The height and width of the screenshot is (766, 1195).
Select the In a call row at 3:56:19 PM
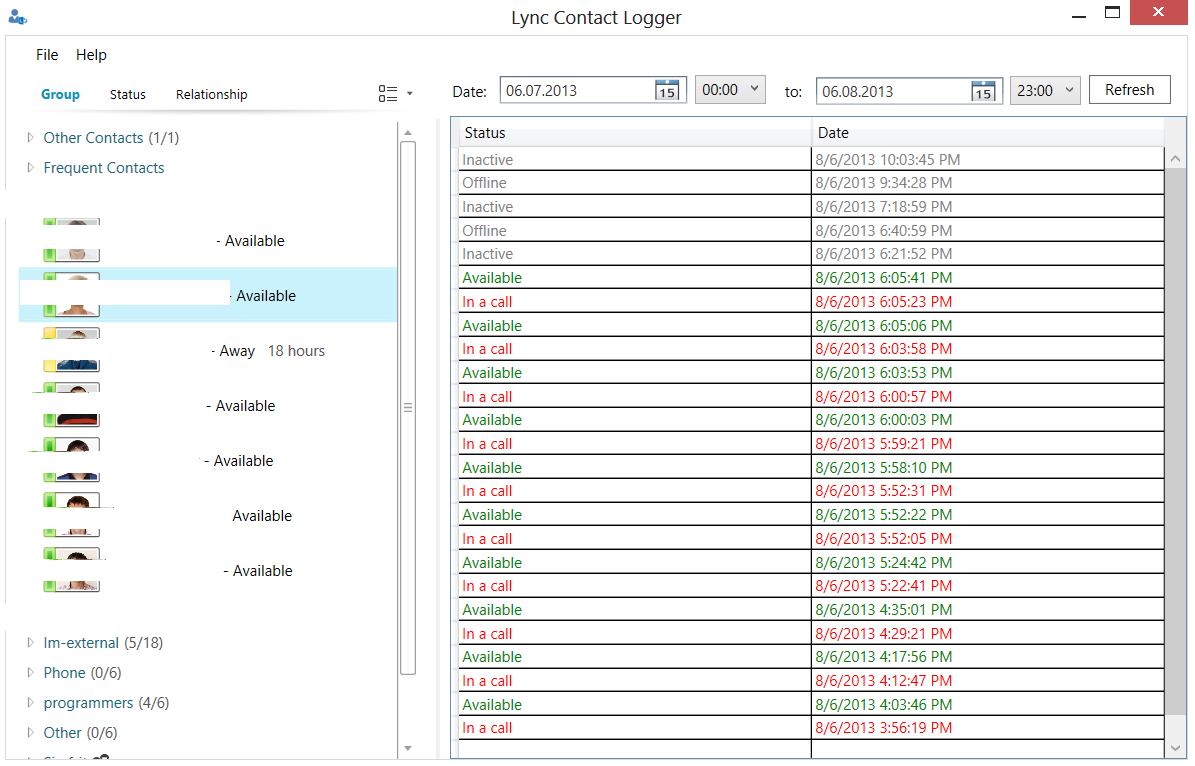coord(811,728)
